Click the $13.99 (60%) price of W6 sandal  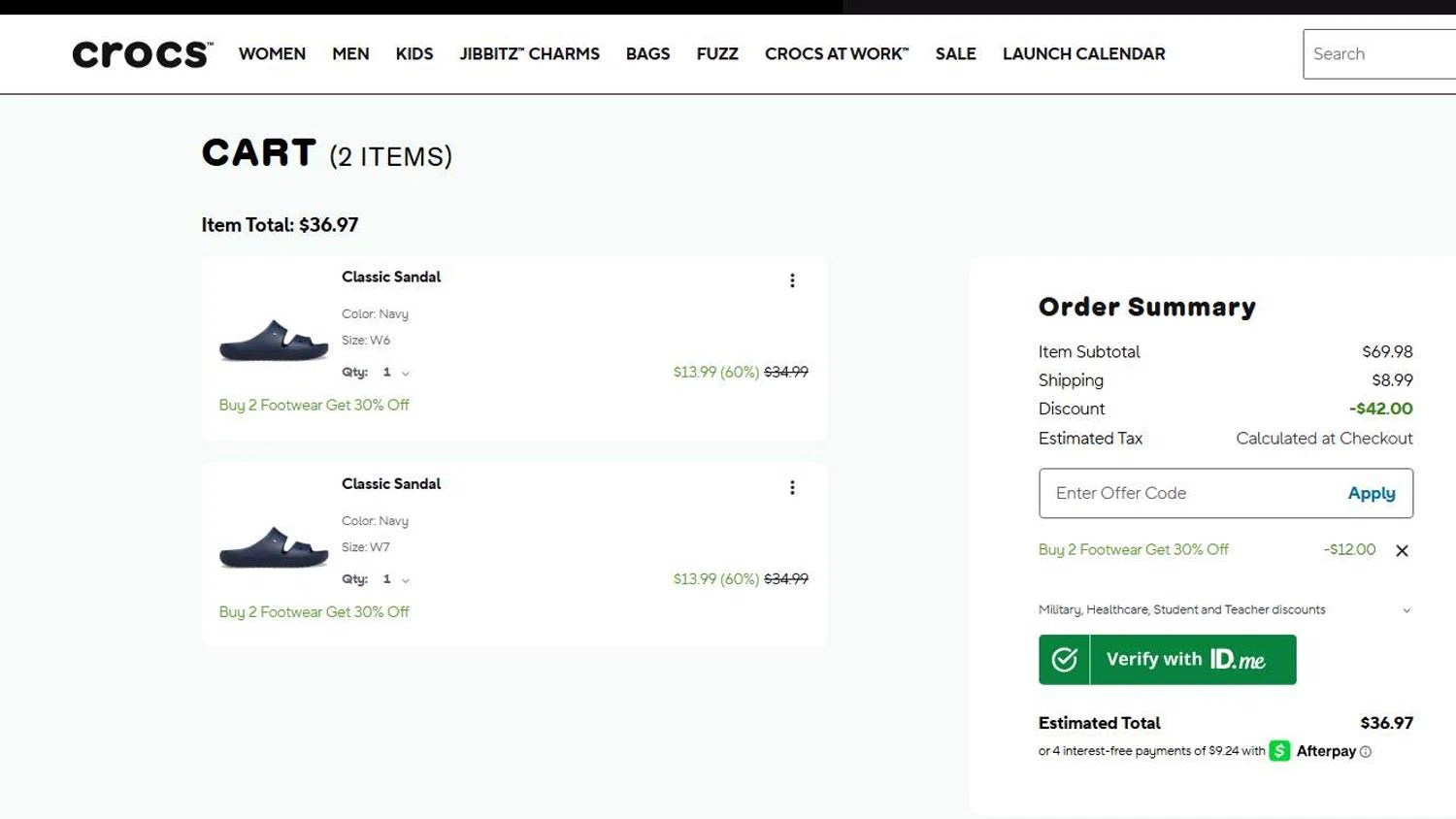716,372
